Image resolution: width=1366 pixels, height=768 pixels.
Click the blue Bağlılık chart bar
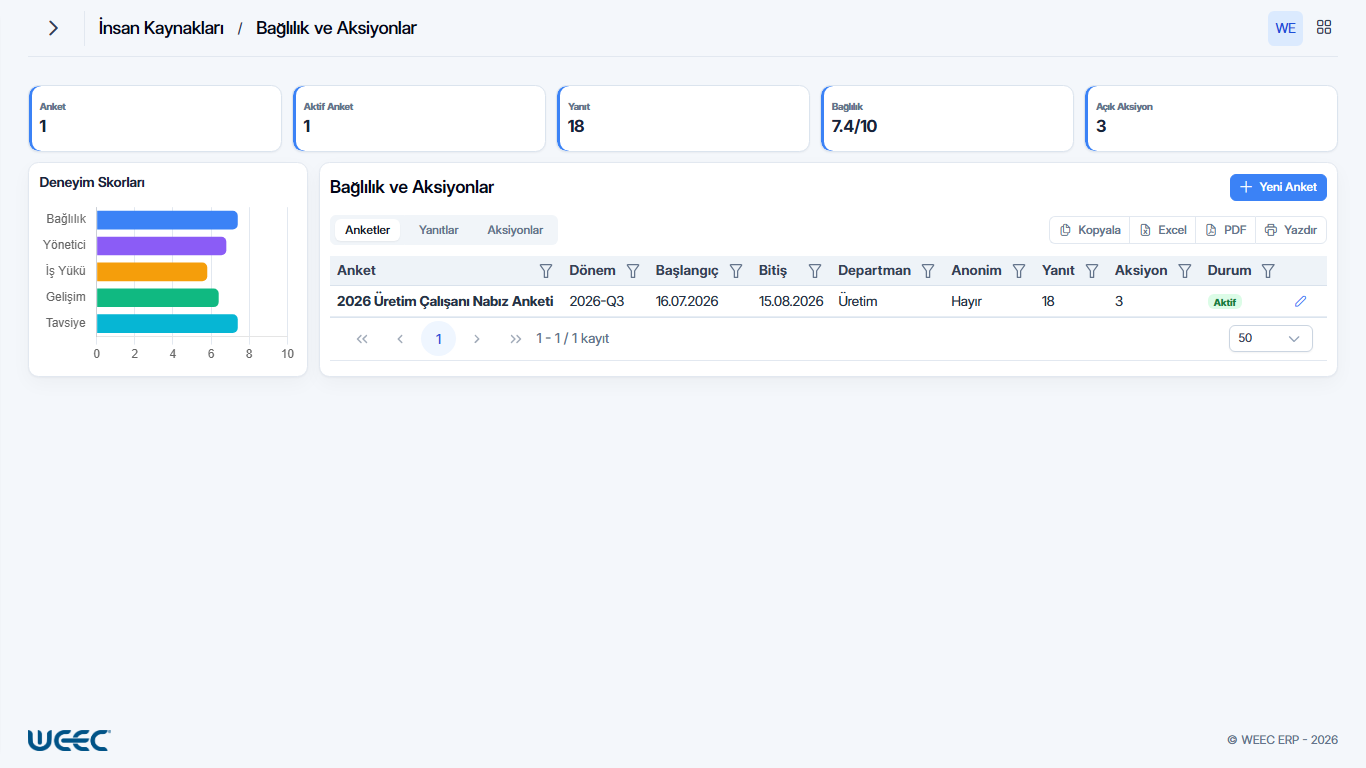point(167,220)
